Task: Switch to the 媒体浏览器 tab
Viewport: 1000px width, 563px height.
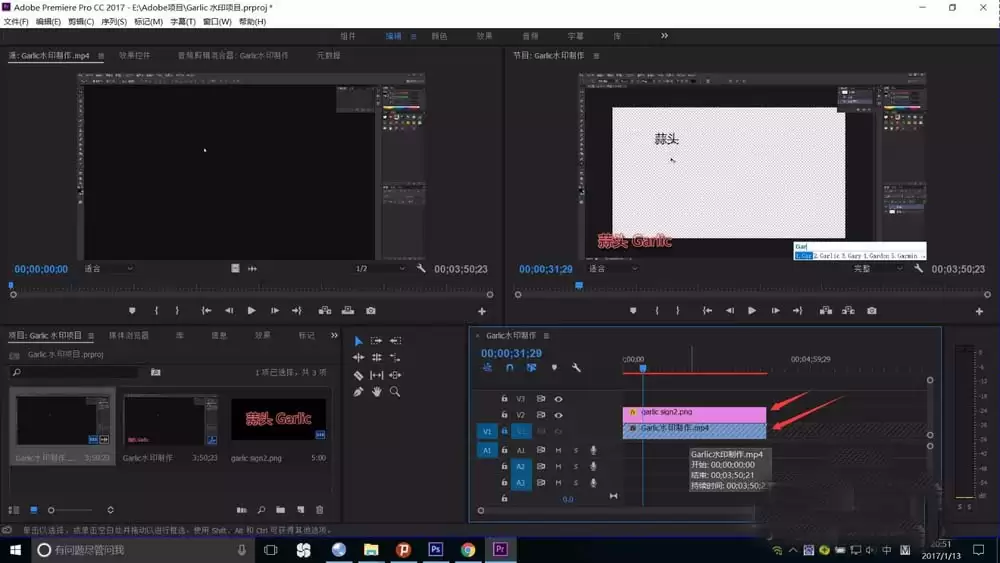Action: click(x=128, y=336)
